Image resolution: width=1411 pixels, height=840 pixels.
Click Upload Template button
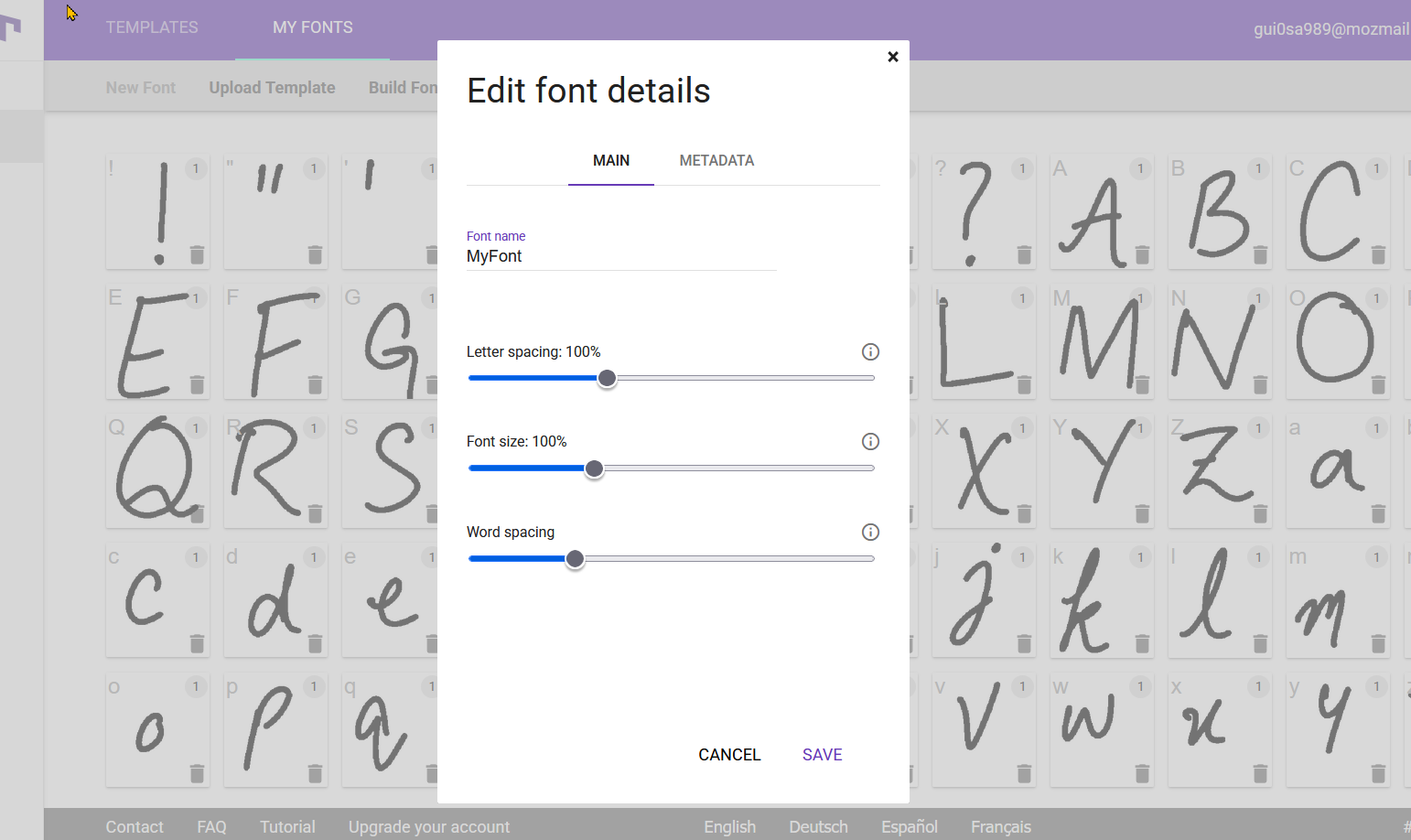pos(272,88)
